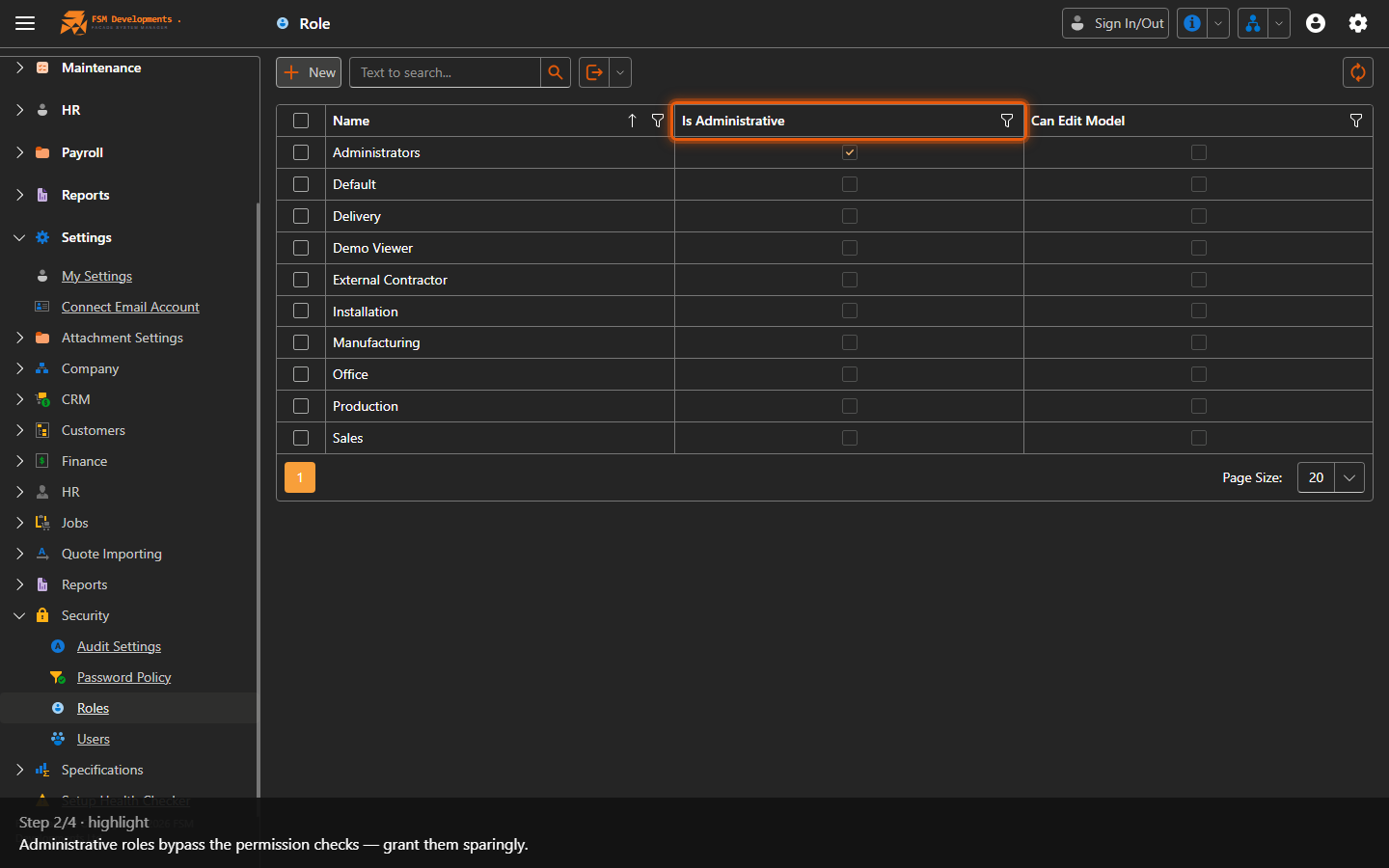Open Company in the settings menu
The width and height of the screenshot is (1389, 868).
(90, 368)
